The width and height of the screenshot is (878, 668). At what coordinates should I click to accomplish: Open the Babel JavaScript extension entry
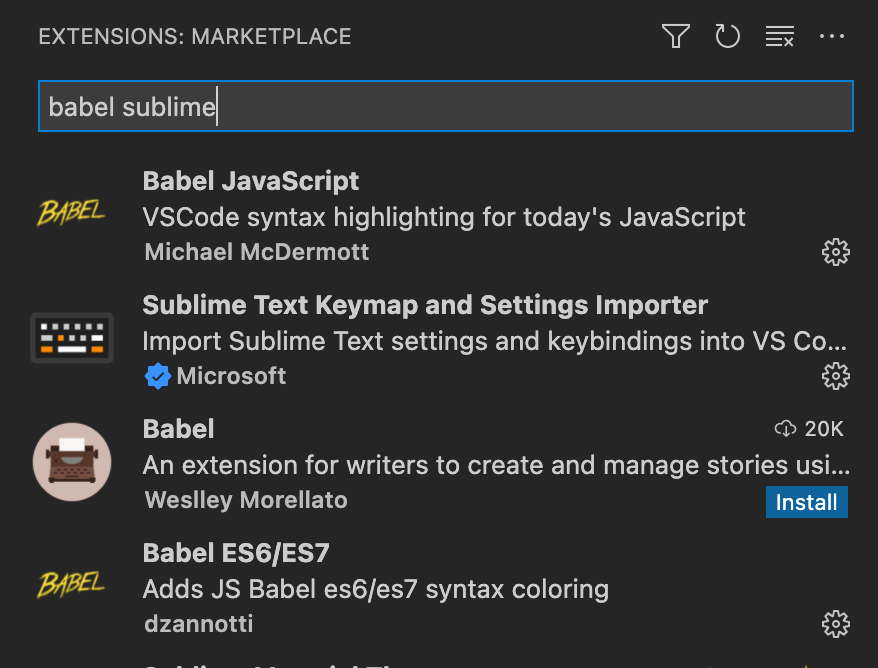[x=251, y=181]
